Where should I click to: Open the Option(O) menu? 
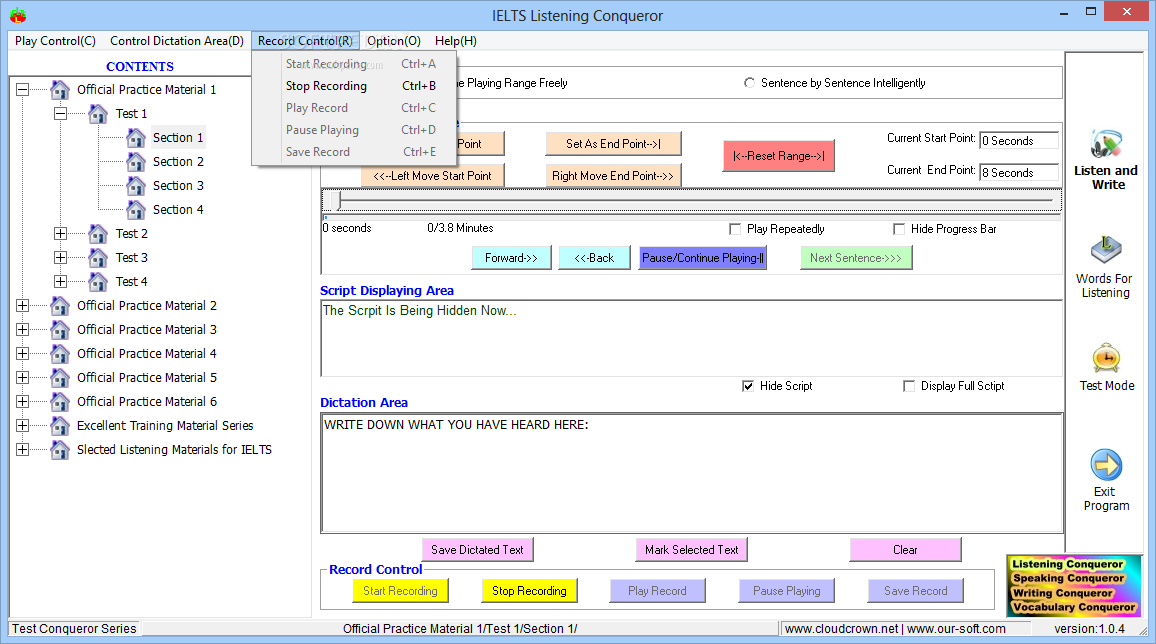(x=394, y=41)
